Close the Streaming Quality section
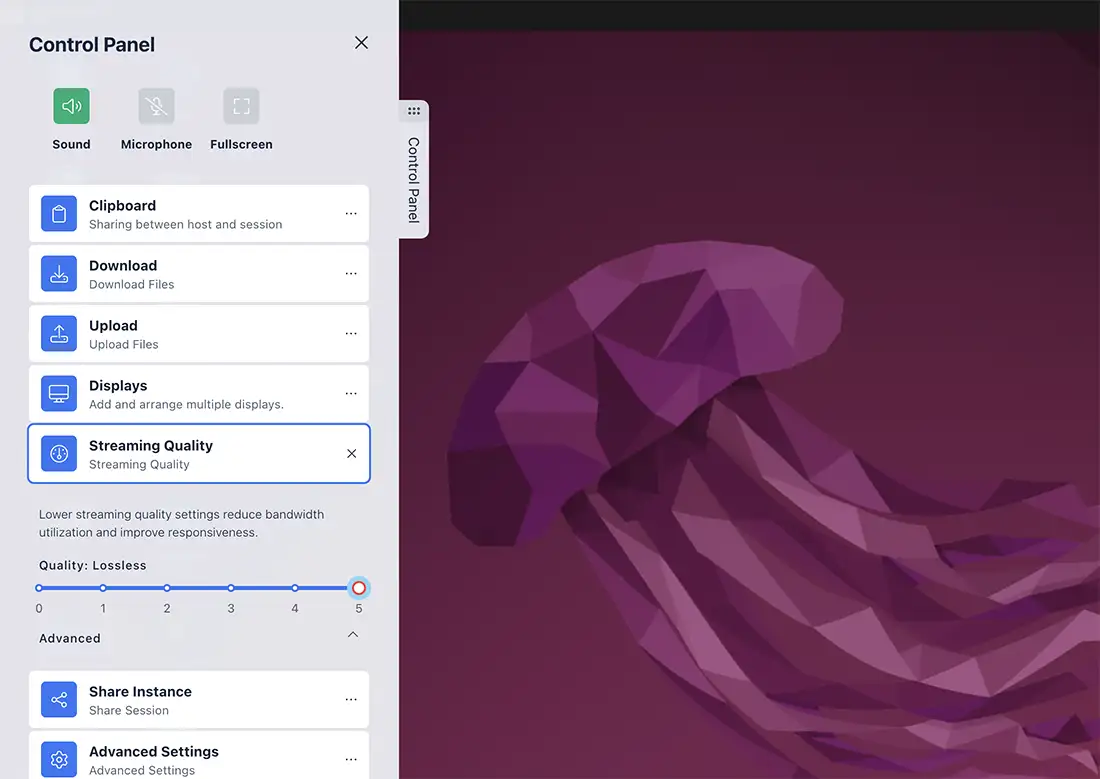Viewport: 1100px width, 779px height. click(x=351, y=454)
